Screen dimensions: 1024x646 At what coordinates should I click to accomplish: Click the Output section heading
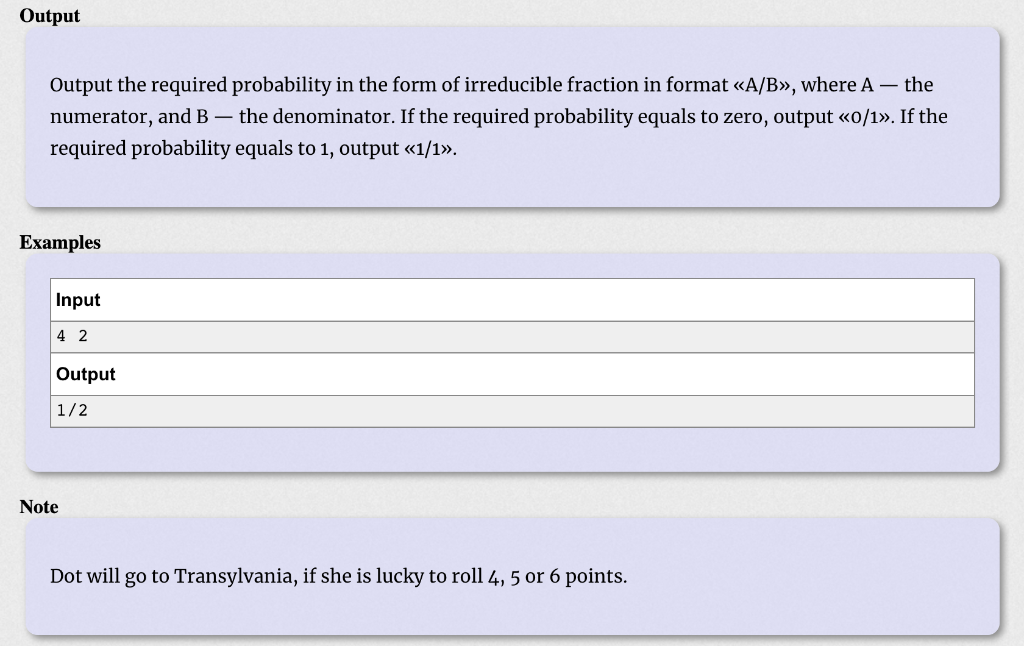[50, 16]
